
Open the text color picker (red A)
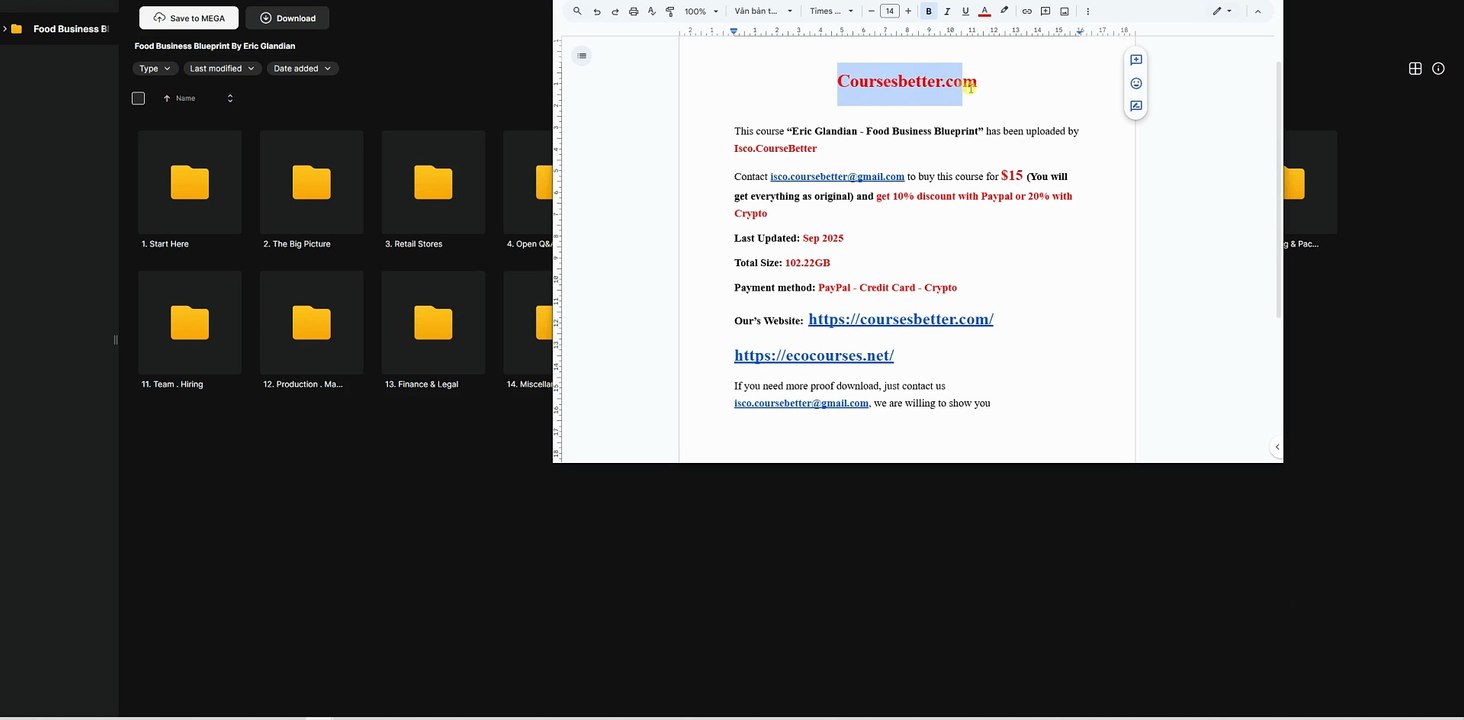pos(984,11)
